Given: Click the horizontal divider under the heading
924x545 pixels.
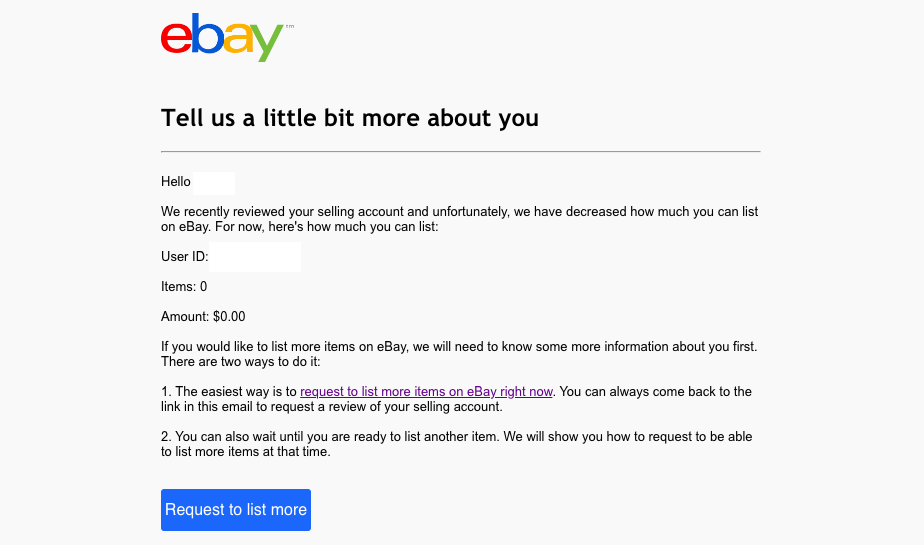Looking at the screenshot, I should click(x=460, y=151).
